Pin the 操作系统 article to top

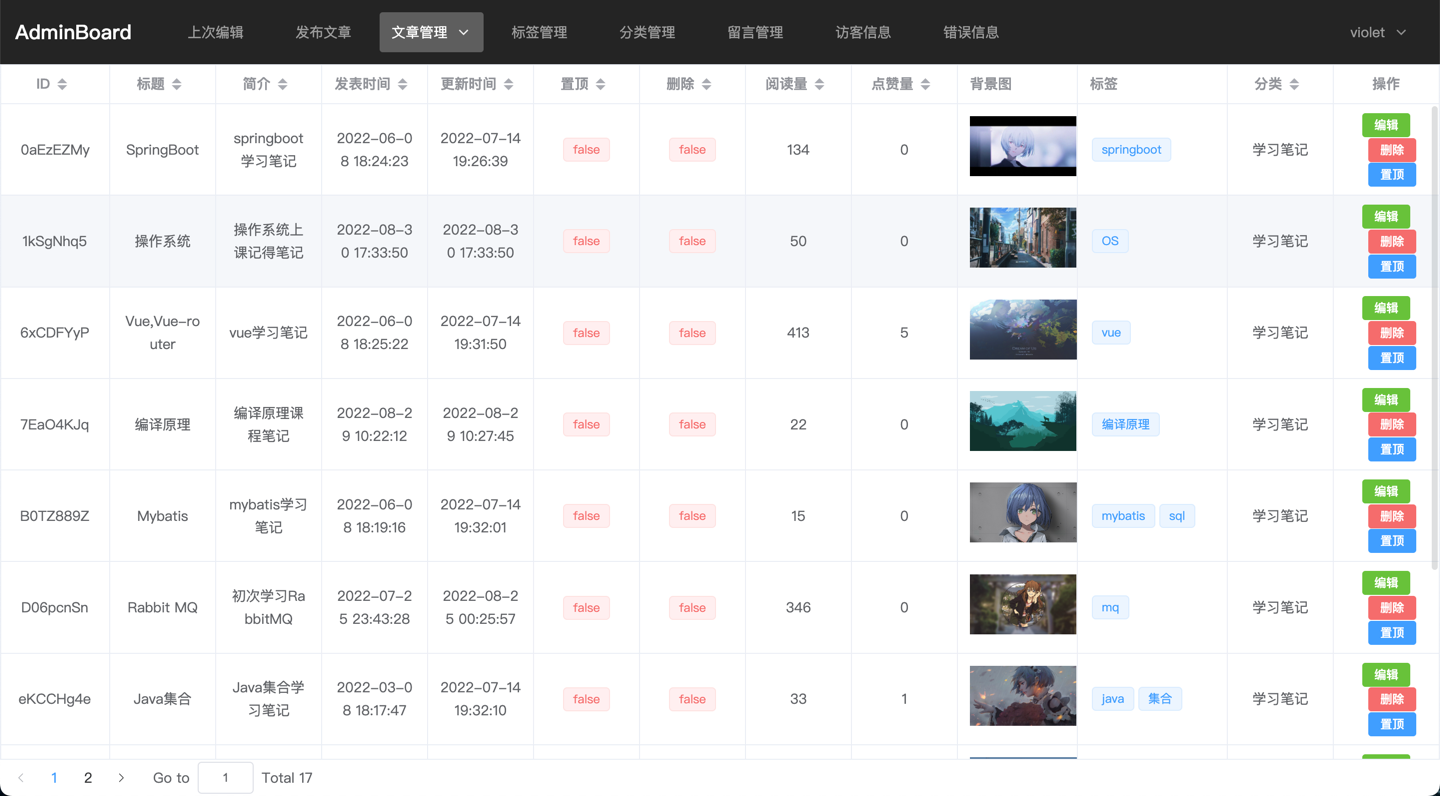pyautogui.click(x=1392, y=266)
